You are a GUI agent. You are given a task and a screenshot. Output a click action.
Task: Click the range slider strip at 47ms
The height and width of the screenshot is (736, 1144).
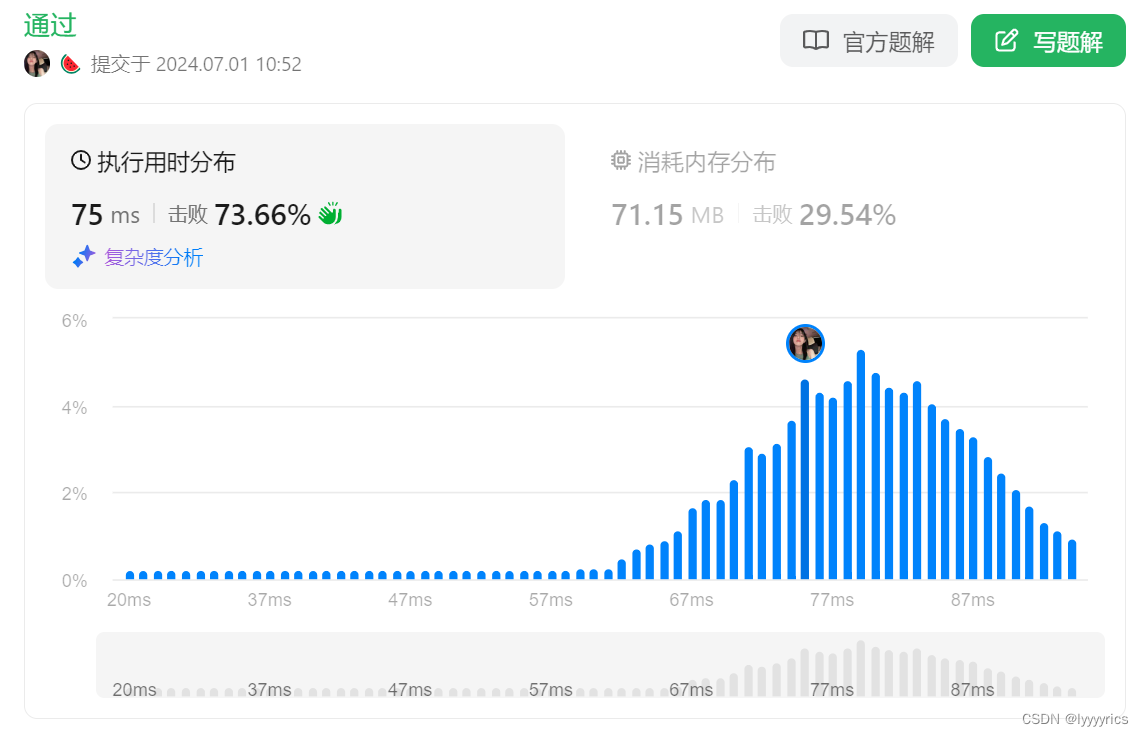[x=410, y=689]
